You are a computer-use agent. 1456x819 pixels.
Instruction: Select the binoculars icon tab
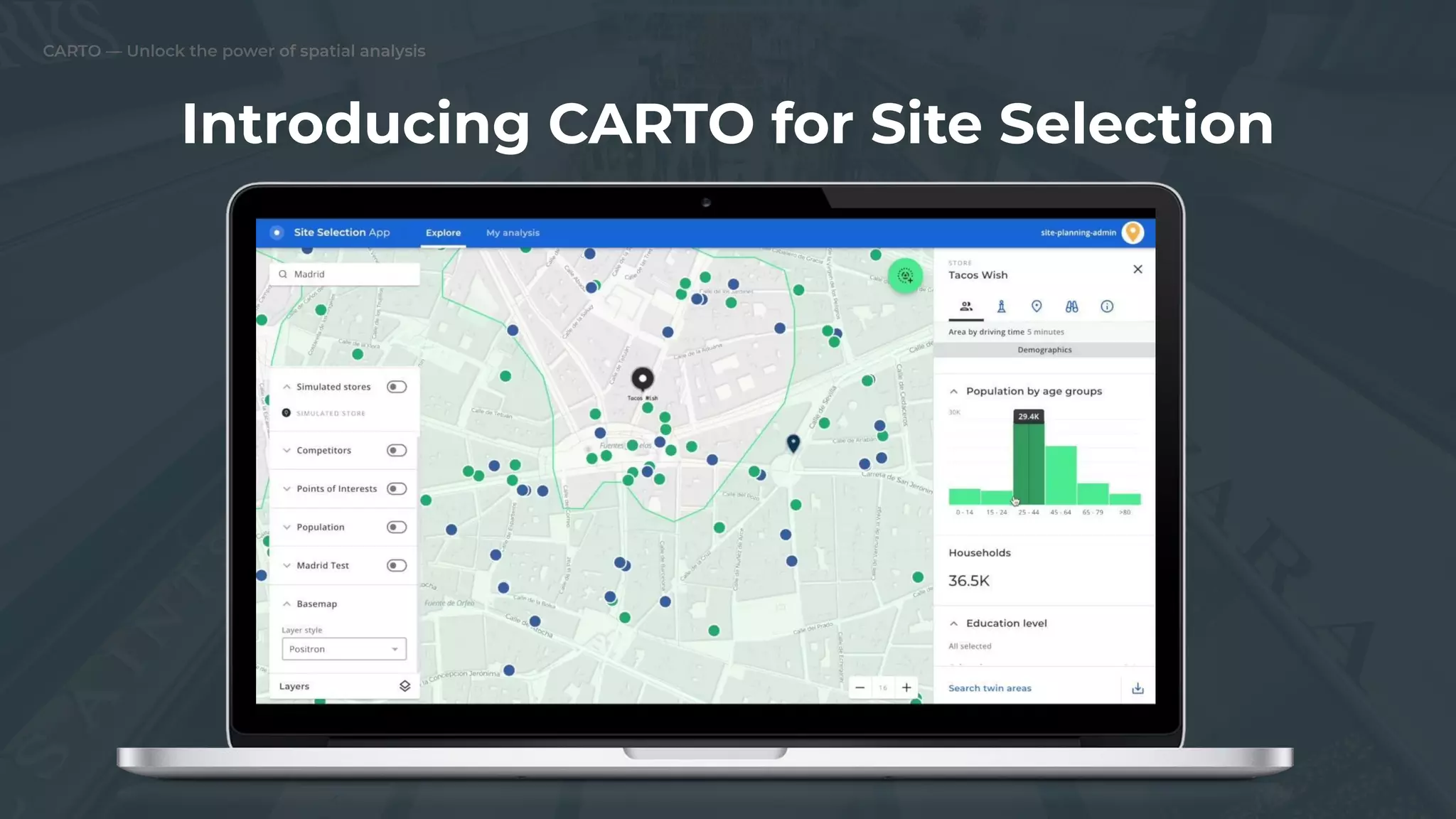pyautogui.click(x=1071, y=306)
